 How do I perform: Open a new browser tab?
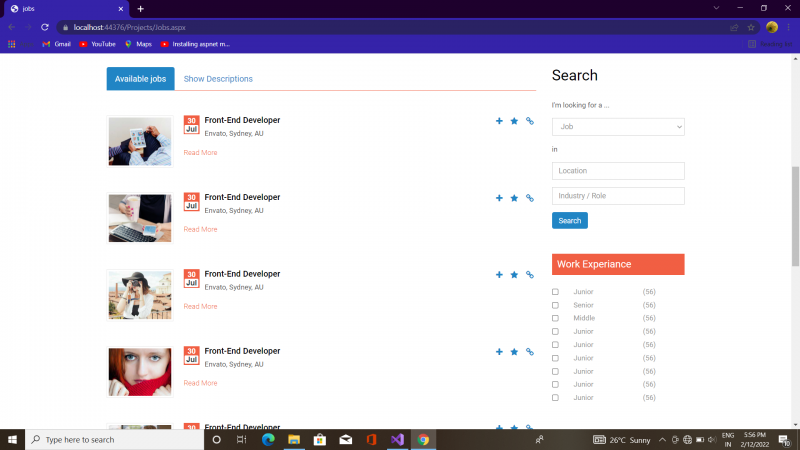(140, 9)
